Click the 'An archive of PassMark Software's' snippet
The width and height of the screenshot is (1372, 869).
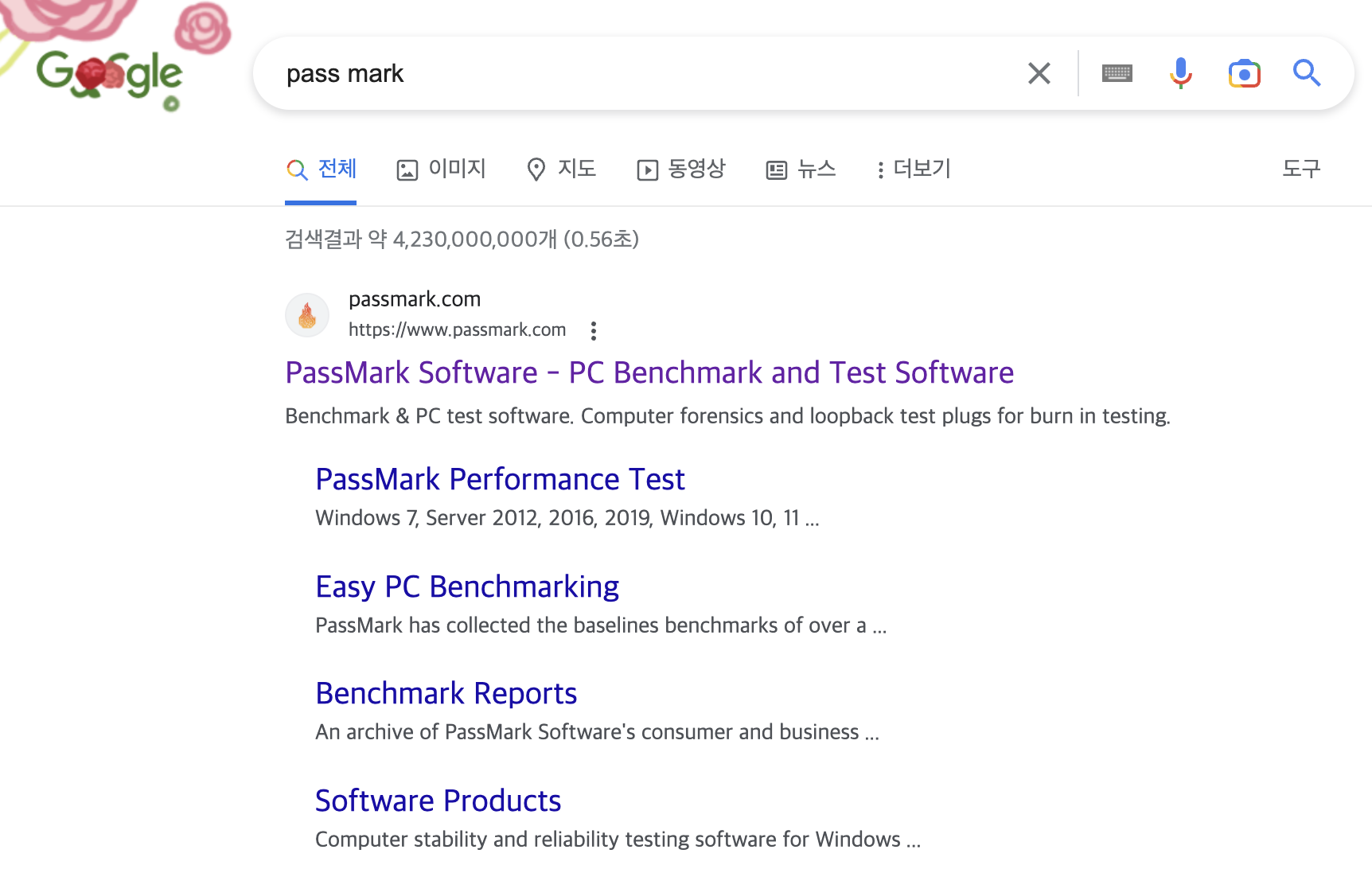597,731
